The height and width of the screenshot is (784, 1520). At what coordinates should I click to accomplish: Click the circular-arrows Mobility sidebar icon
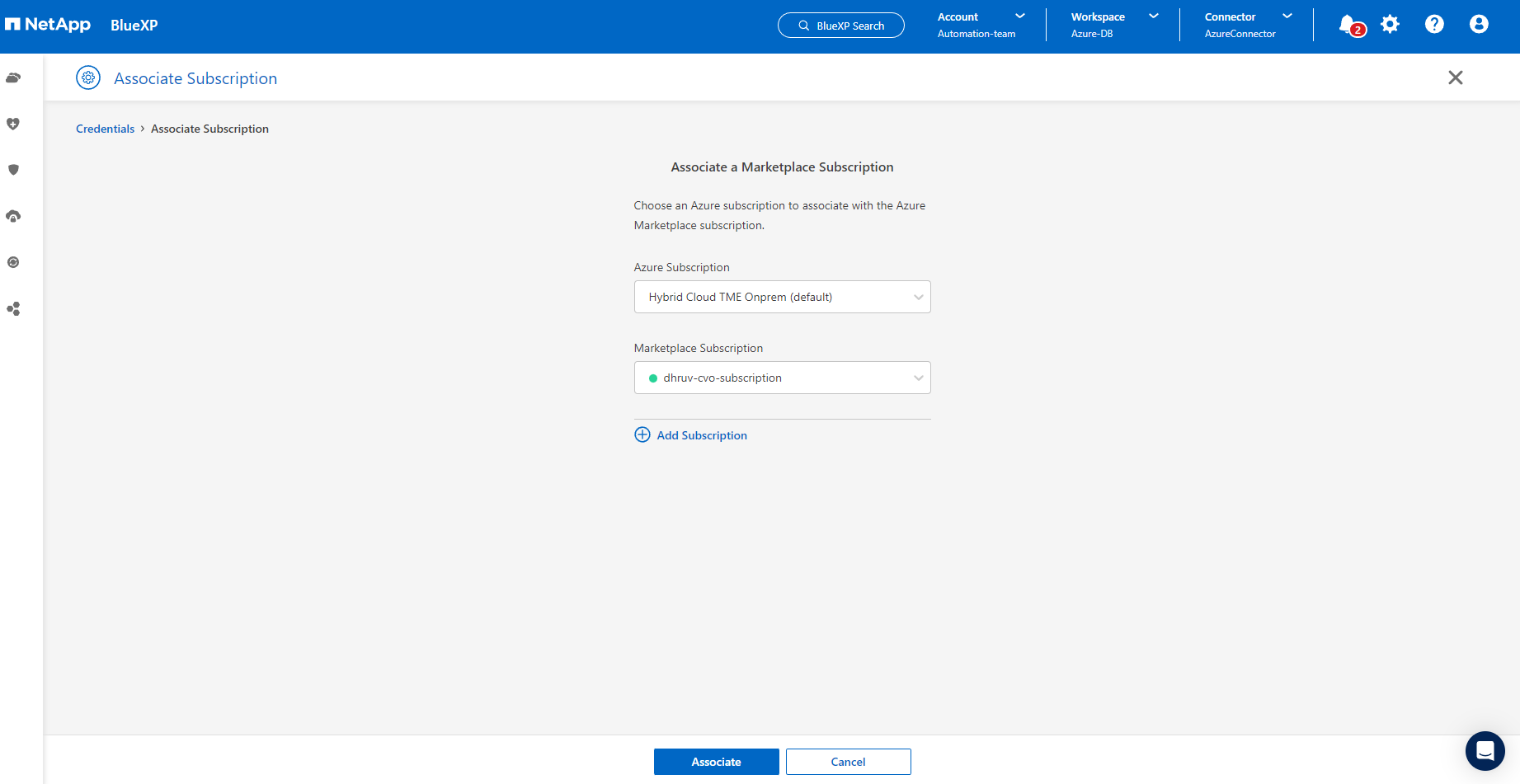13,262
